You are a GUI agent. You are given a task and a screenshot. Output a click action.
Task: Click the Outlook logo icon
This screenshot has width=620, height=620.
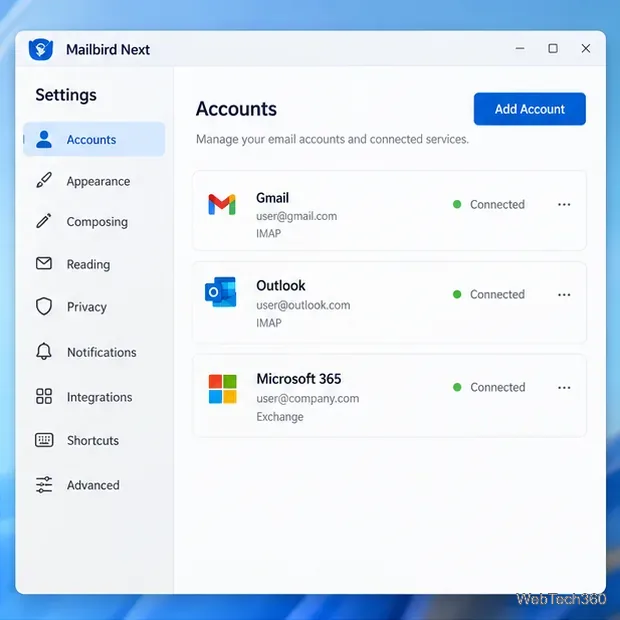tap(221, 292)
